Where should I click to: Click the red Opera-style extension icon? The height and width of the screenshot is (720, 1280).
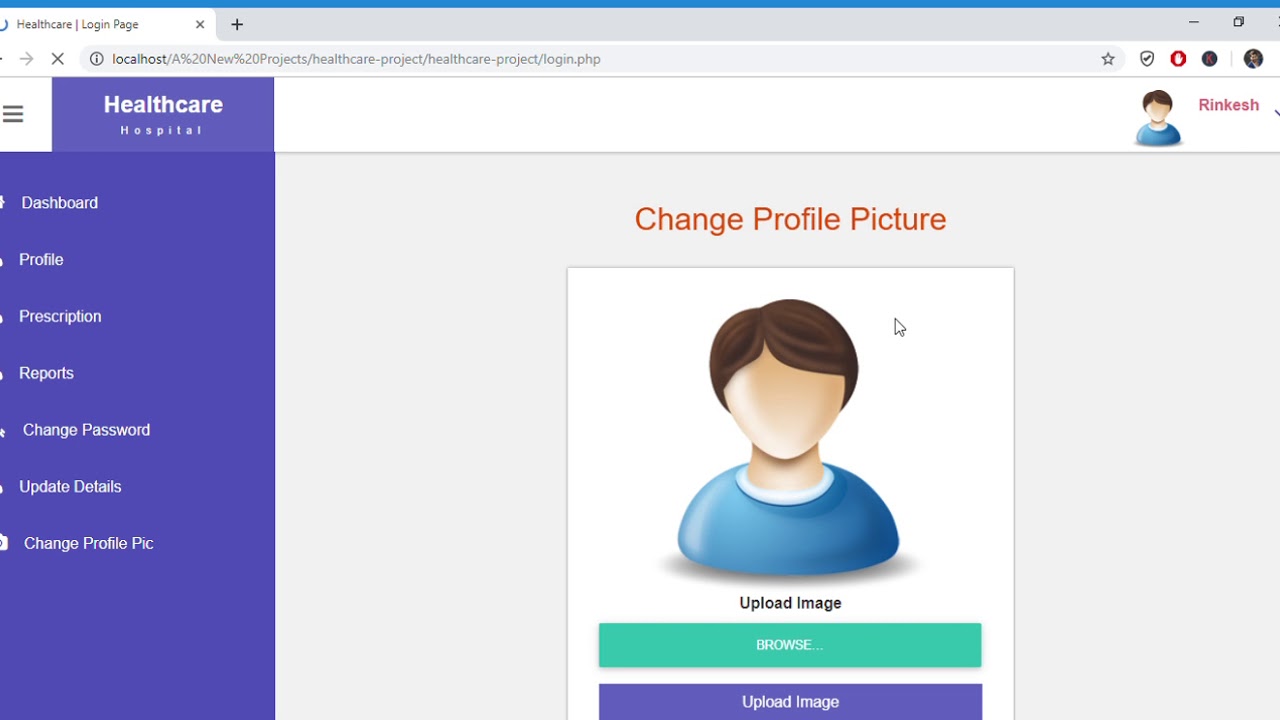pos(1178,59)
